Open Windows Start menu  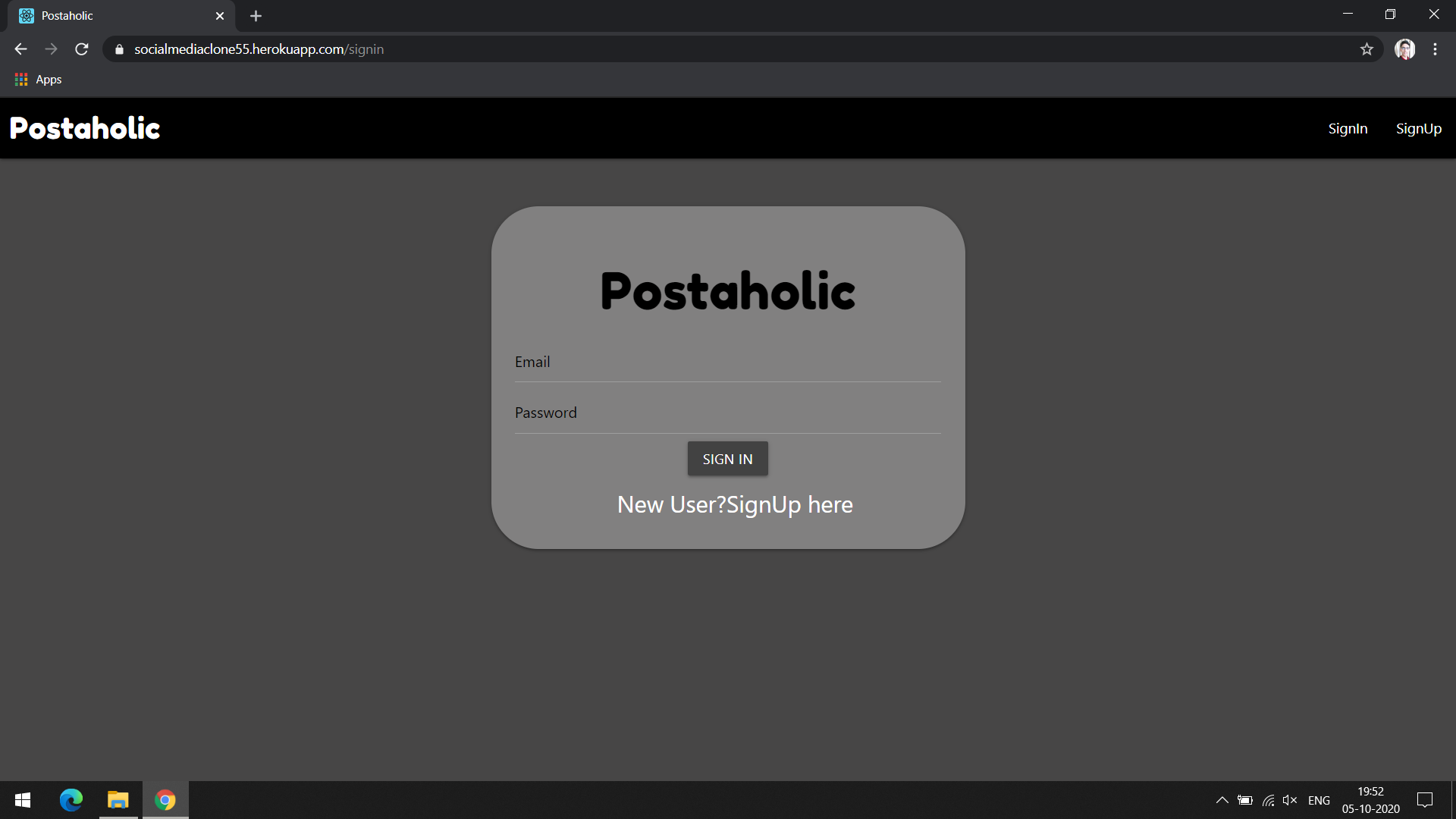pos(22,800)
